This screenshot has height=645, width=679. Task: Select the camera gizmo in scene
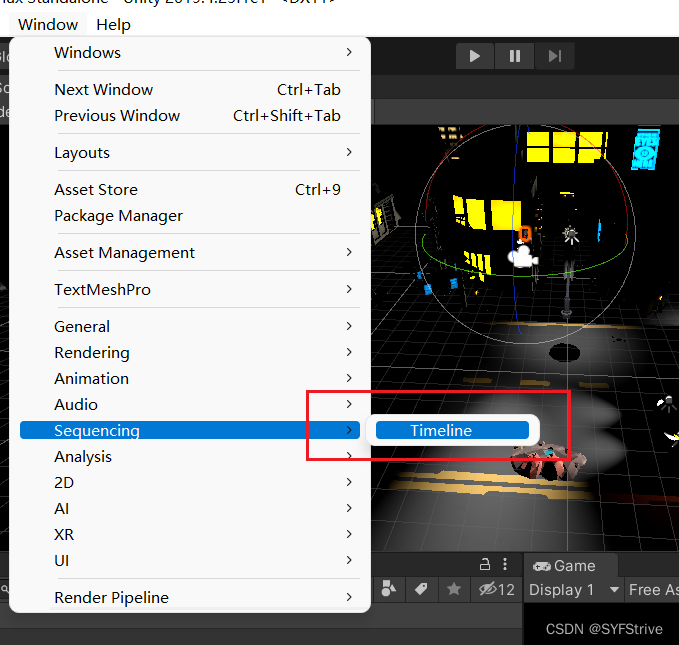[523, 256]
